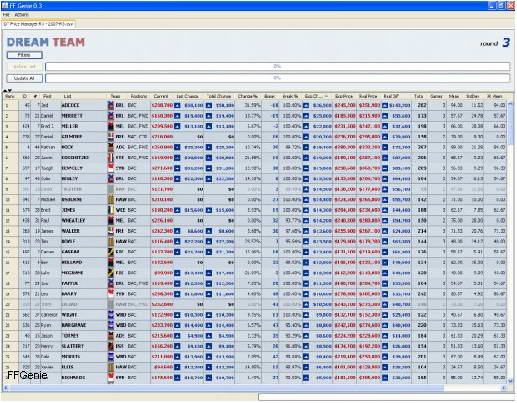
Task: Click Real Diff arrow icon in ADCOCK row
Action: [385, 105]
